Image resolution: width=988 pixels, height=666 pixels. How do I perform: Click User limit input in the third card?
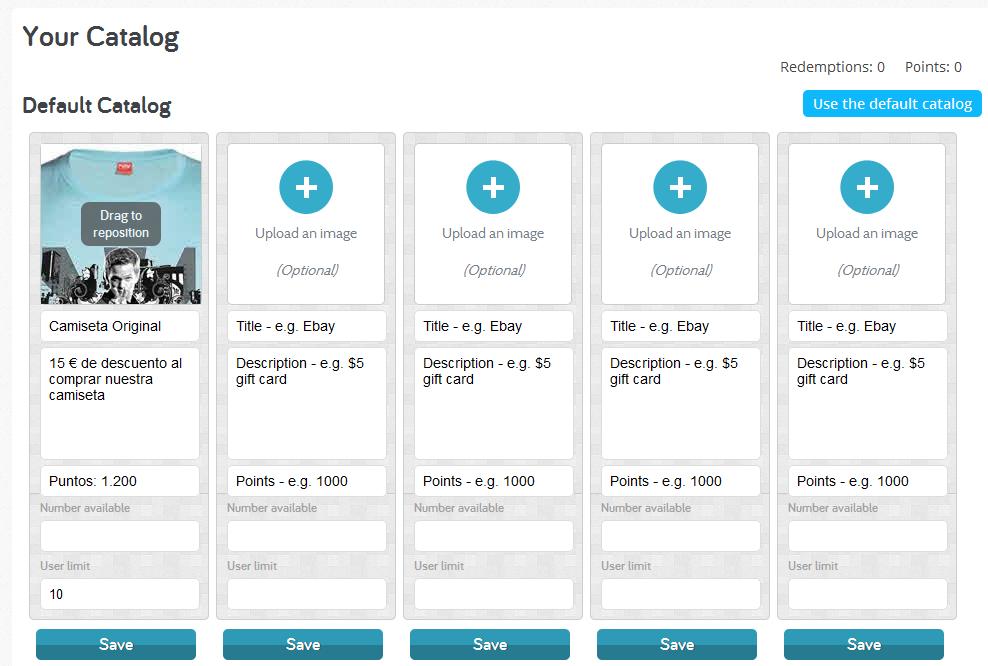tap(494, 594)
